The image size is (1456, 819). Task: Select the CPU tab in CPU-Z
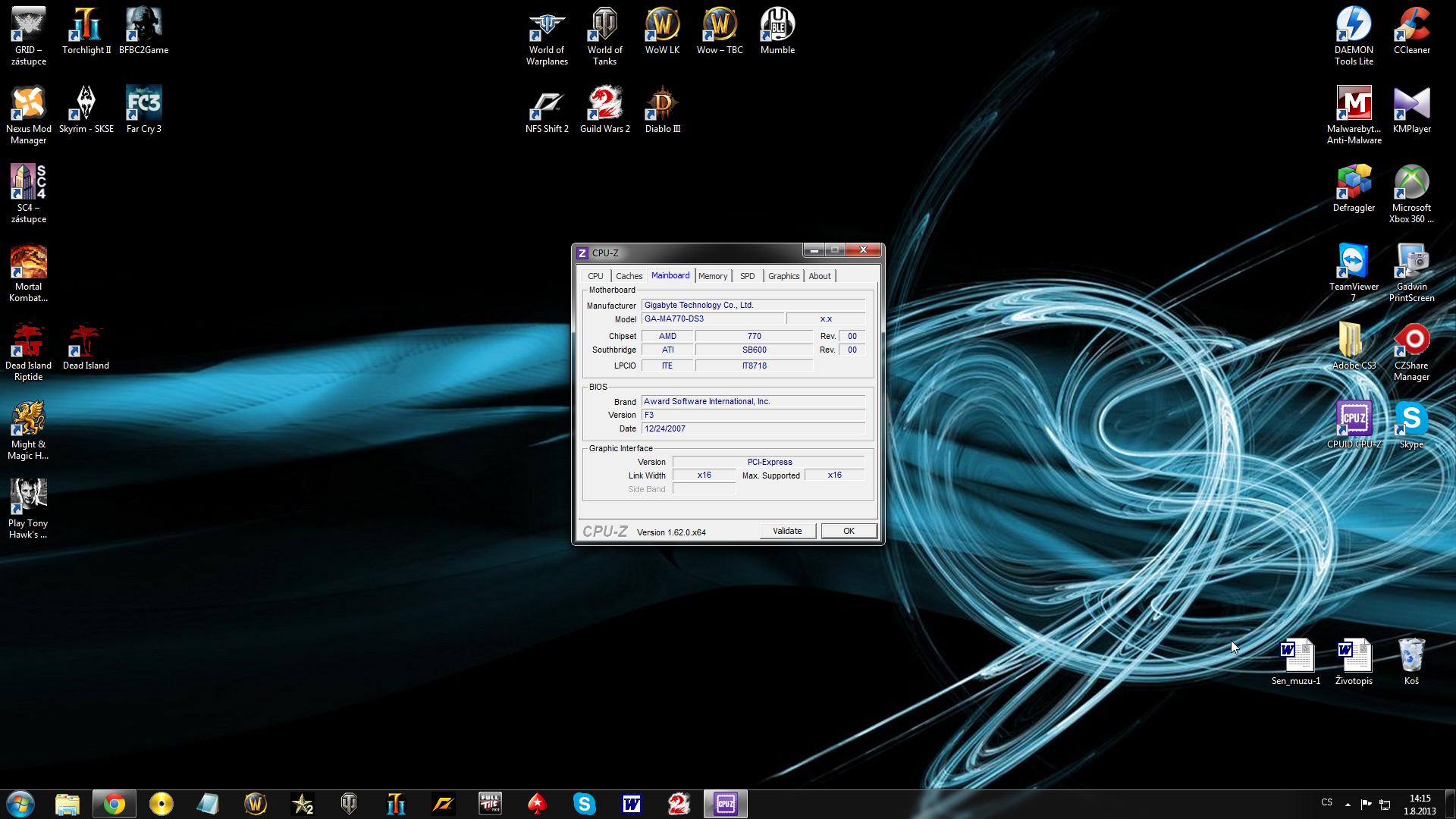[595, 276]
